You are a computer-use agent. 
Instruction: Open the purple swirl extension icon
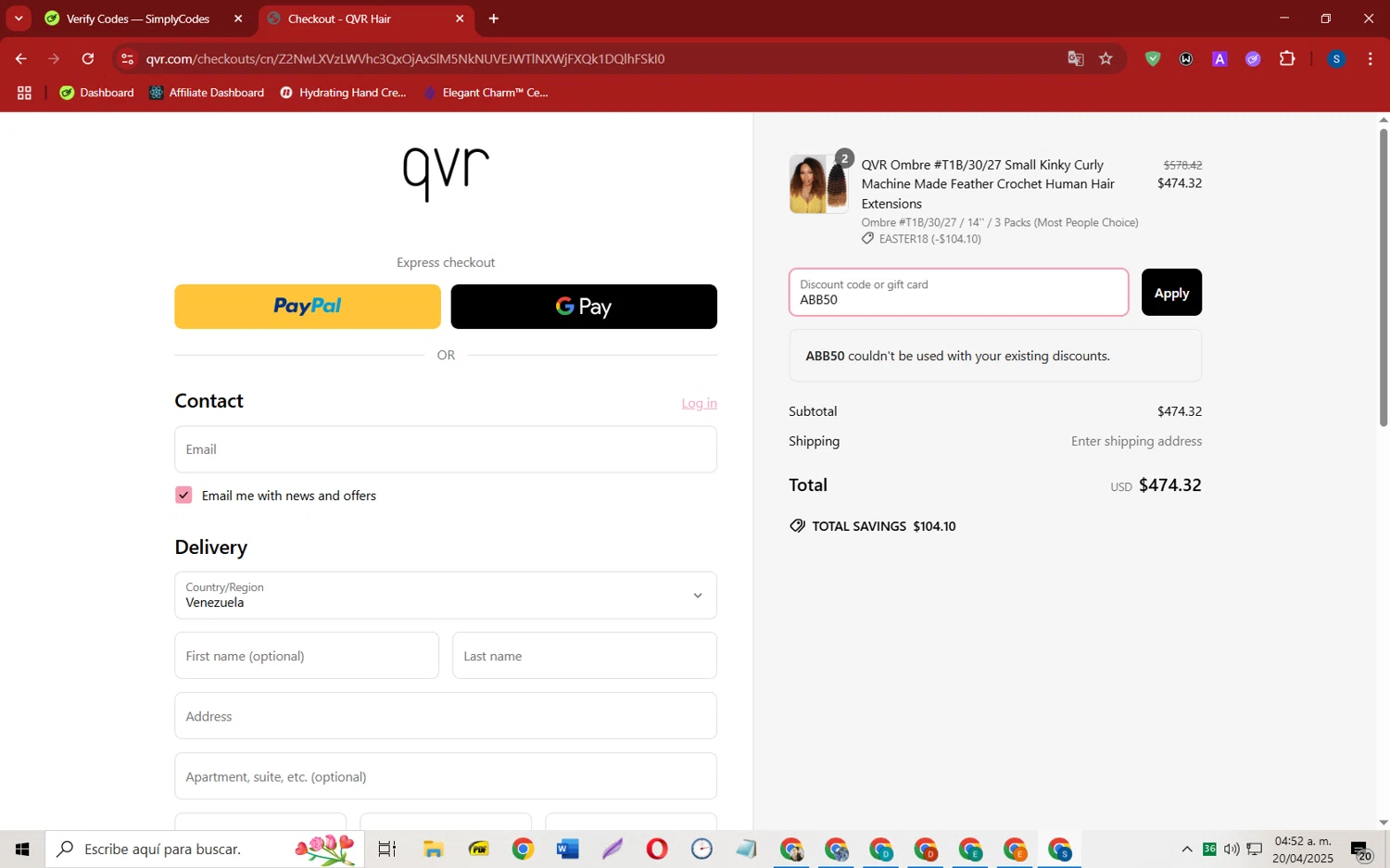tap(1253, 58)
